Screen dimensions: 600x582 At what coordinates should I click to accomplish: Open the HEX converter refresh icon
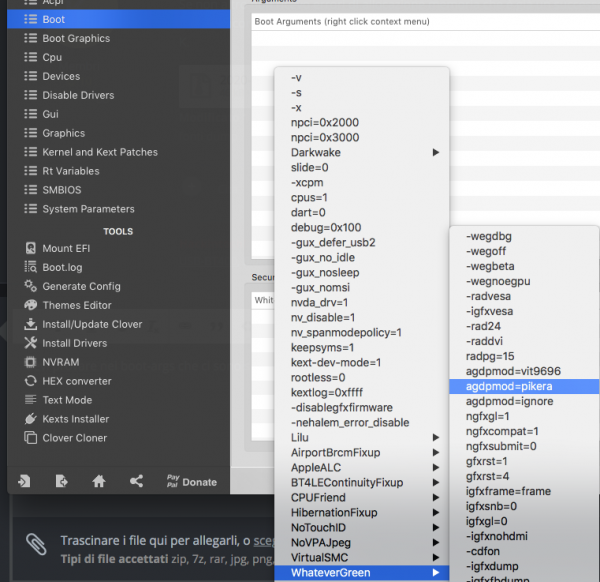click(x=31, y=381)
